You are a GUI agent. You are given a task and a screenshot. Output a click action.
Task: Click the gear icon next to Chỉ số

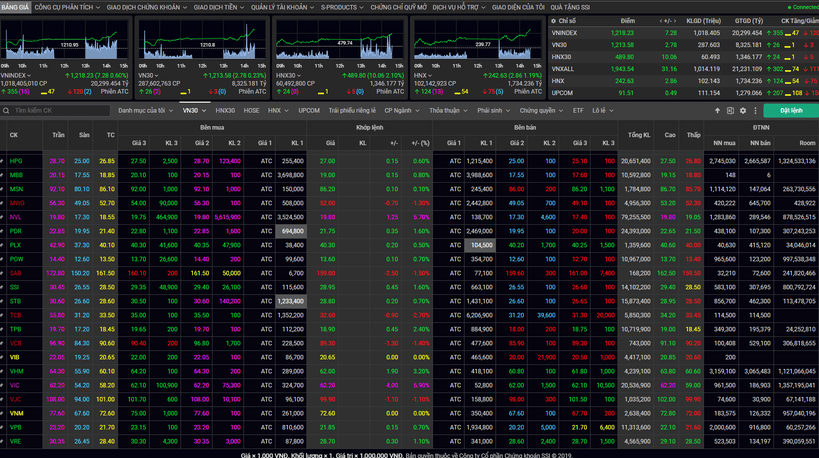pyautogui.click(x=554, y=21)
